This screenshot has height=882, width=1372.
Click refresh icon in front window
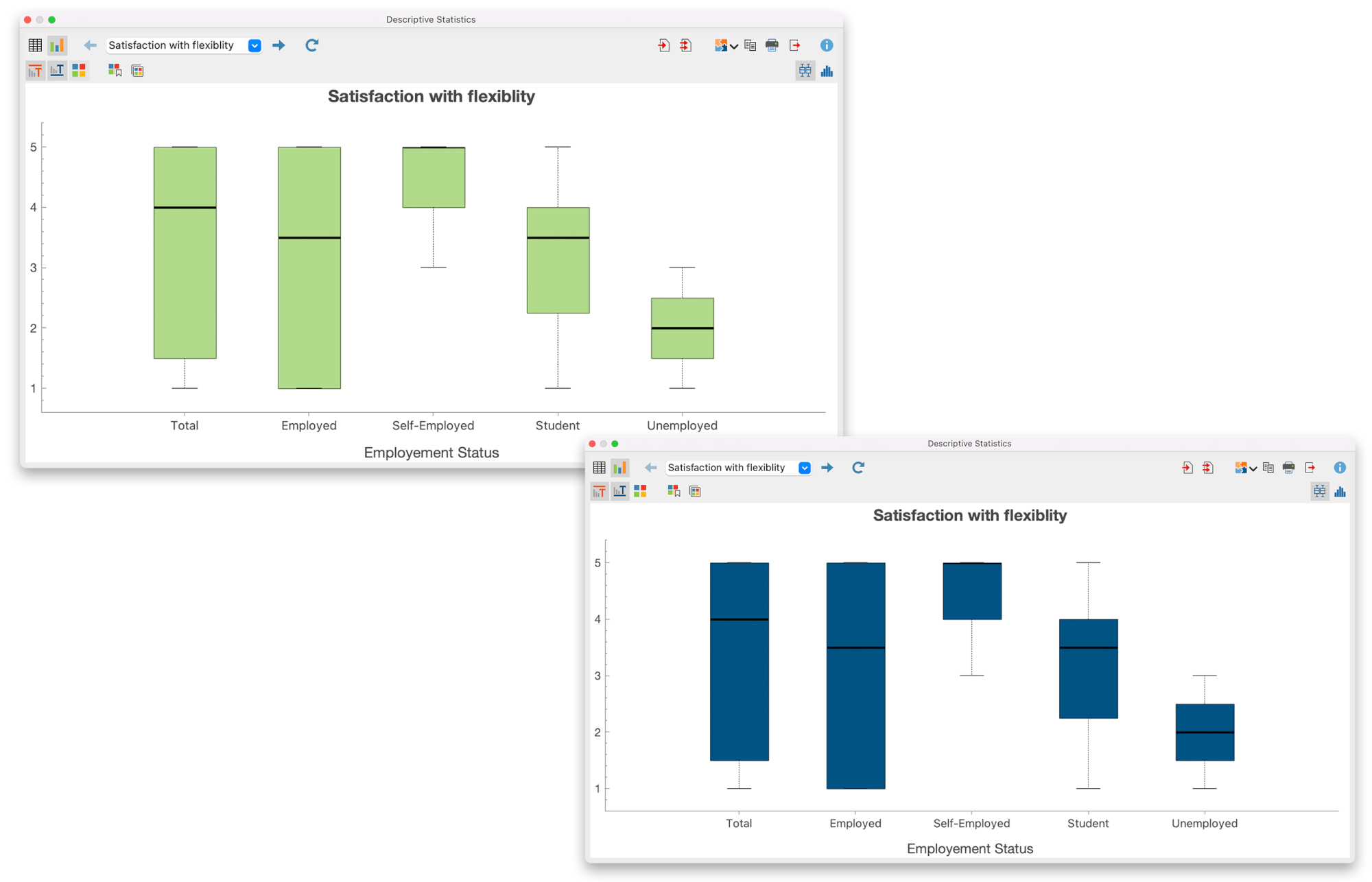click(858, 468)
